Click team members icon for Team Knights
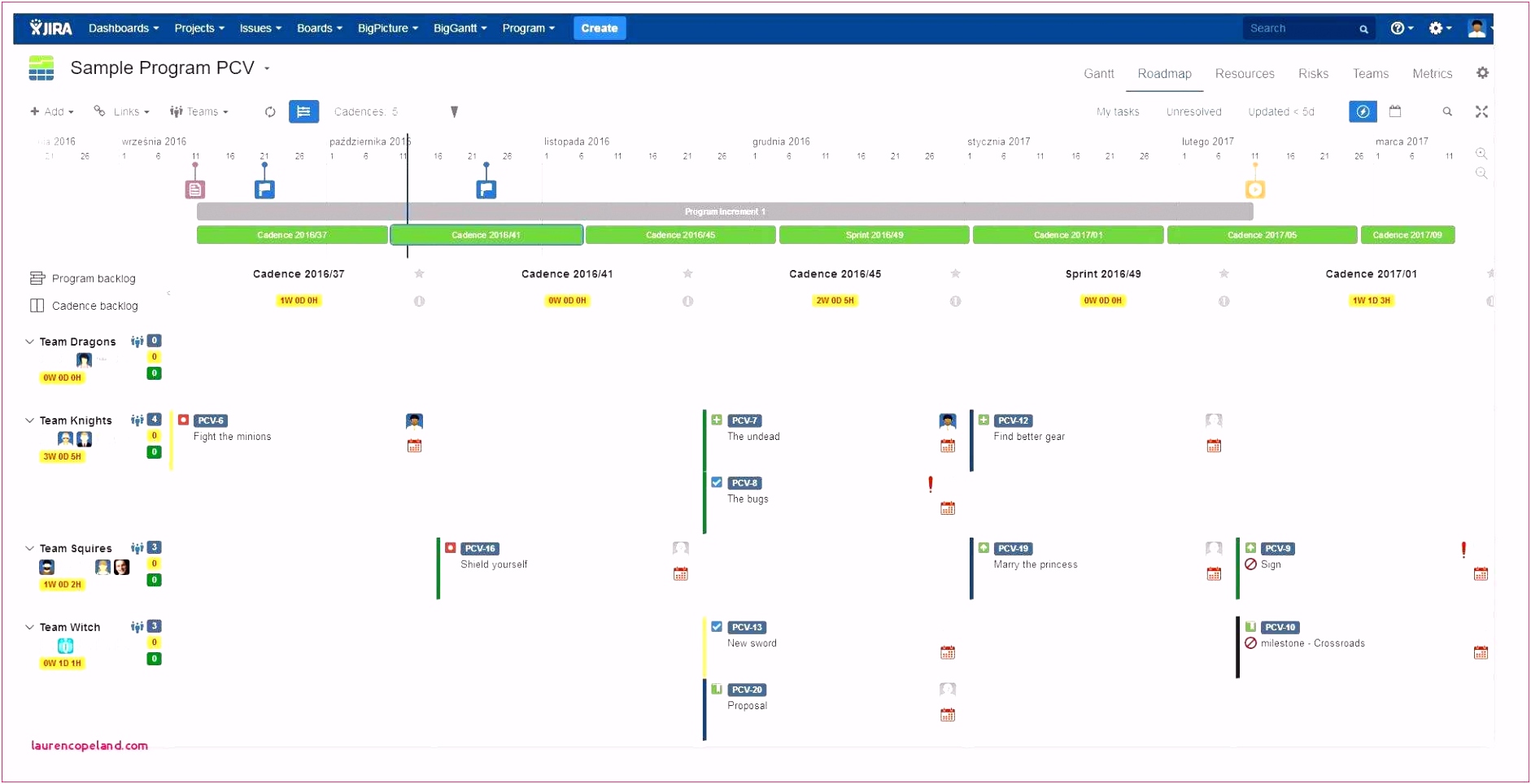1531x784 pixels. coord(137,420)
